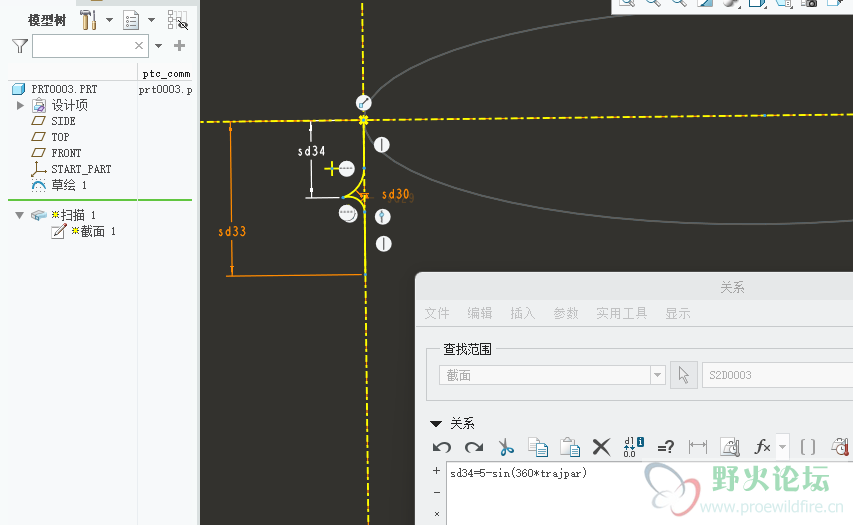Screen dimensions: 853x525
Task: Clear the model tree search with X
Action: point(139,46)
